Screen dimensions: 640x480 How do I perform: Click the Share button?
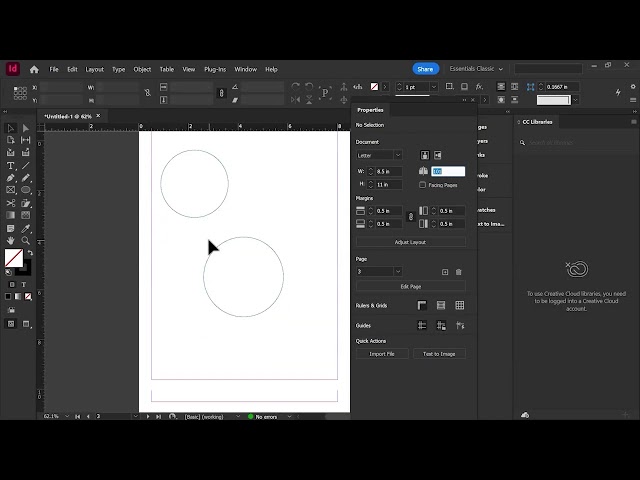click(x=425, y=69)
